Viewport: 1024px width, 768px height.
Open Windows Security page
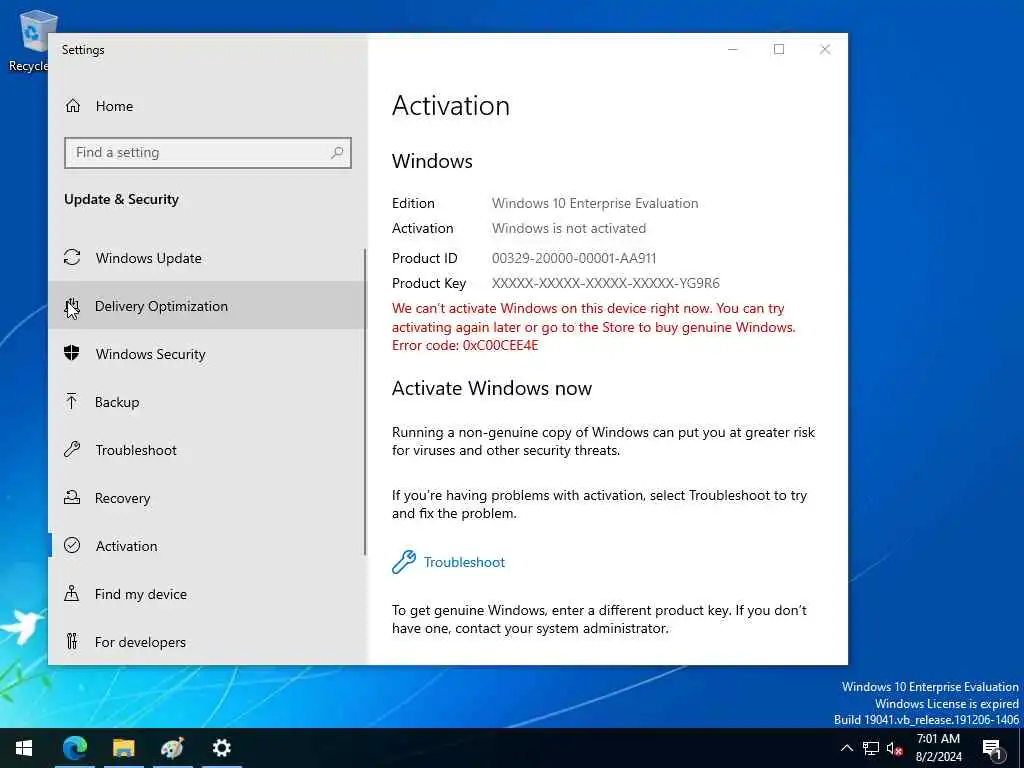pos(206,354)
